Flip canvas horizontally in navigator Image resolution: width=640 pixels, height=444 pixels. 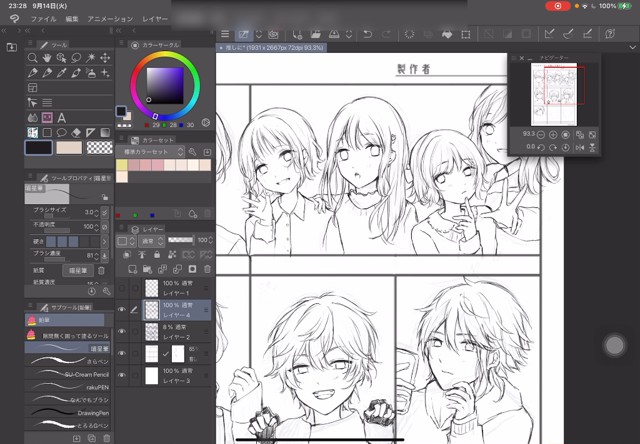click(x=580, y=147)
